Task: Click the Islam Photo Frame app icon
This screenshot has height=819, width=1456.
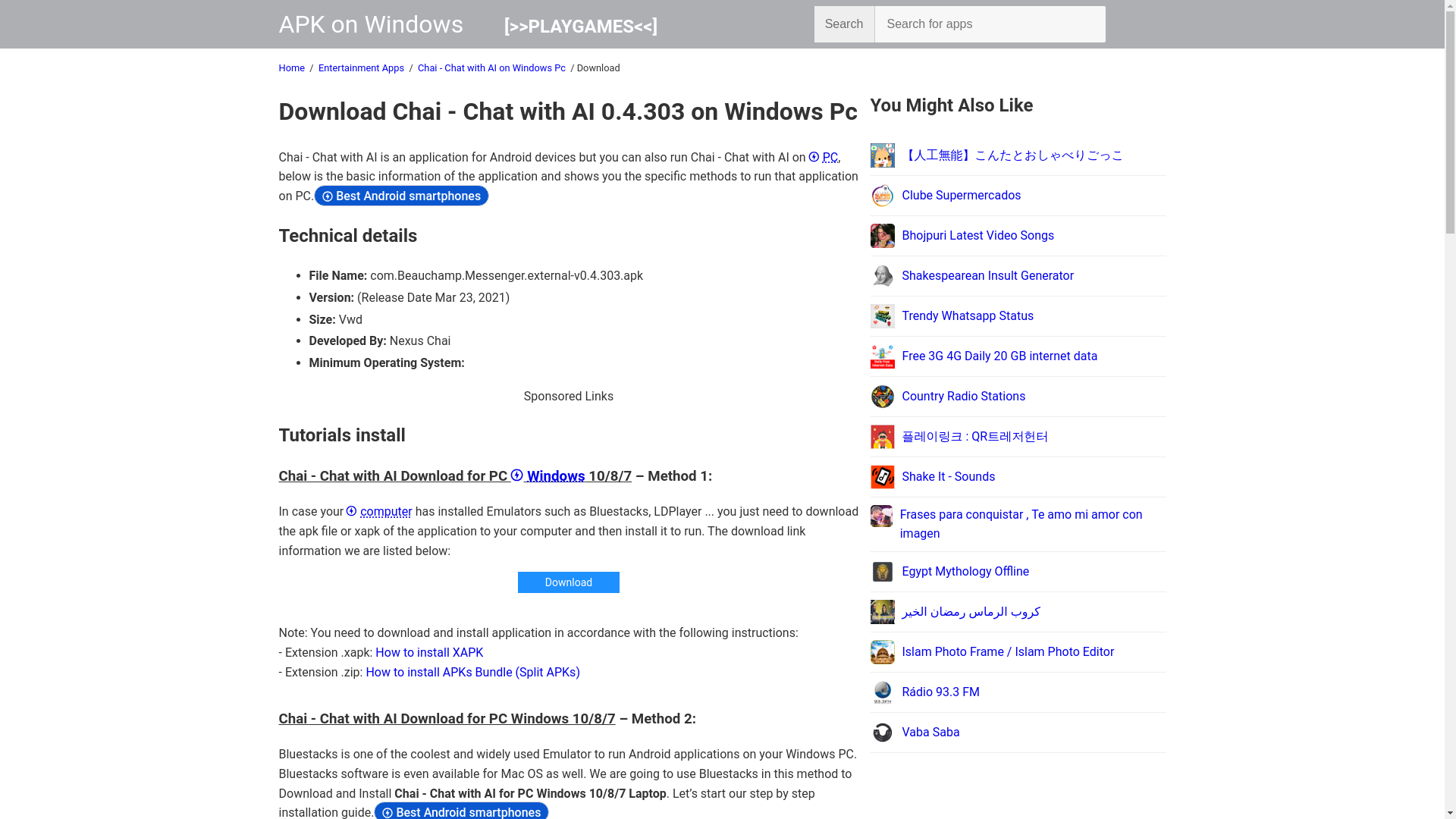Action: (882, 652)
